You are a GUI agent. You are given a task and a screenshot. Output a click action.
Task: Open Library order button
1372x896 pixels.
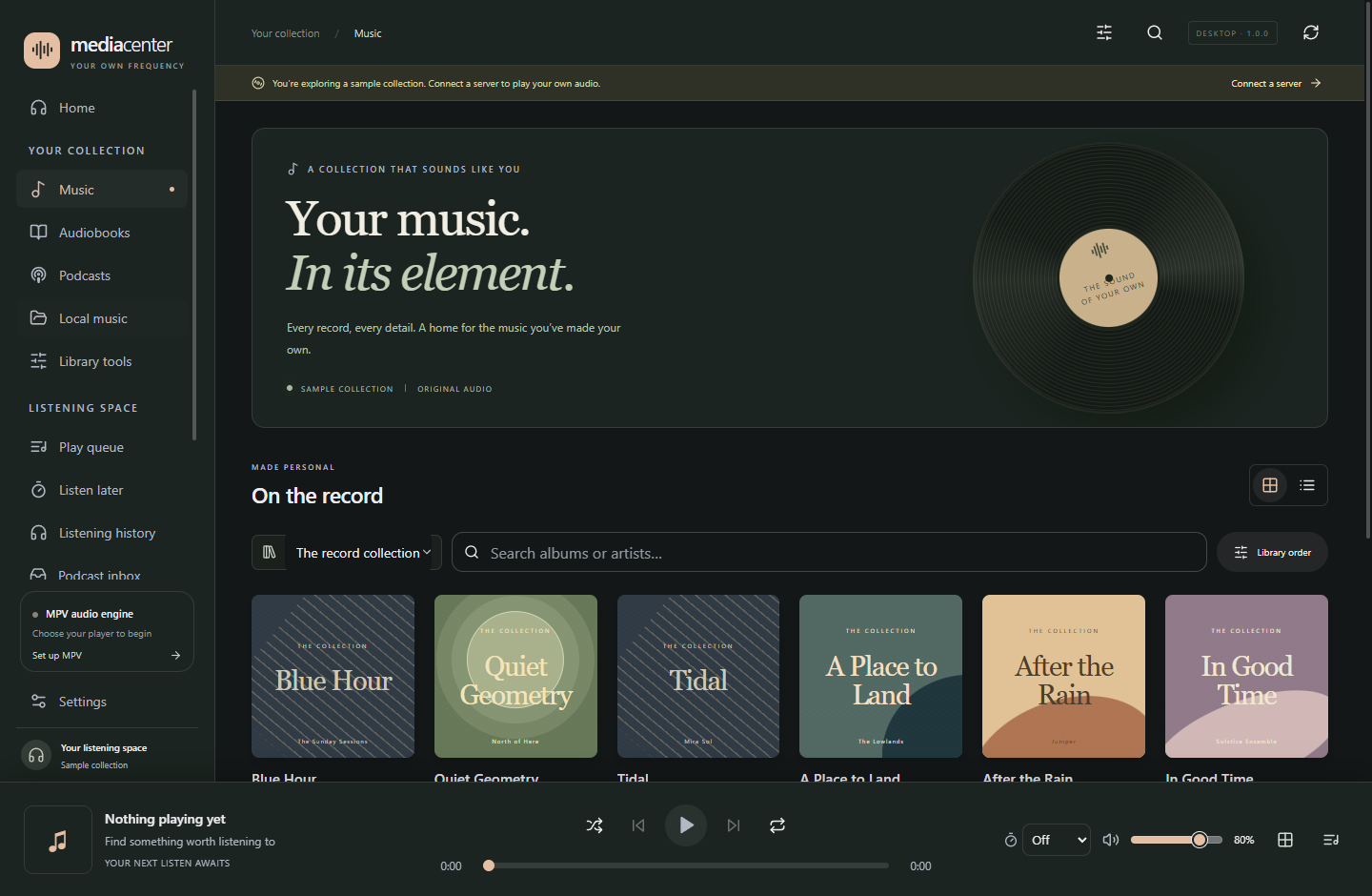pyautogui.click(x=1272, y=552)
